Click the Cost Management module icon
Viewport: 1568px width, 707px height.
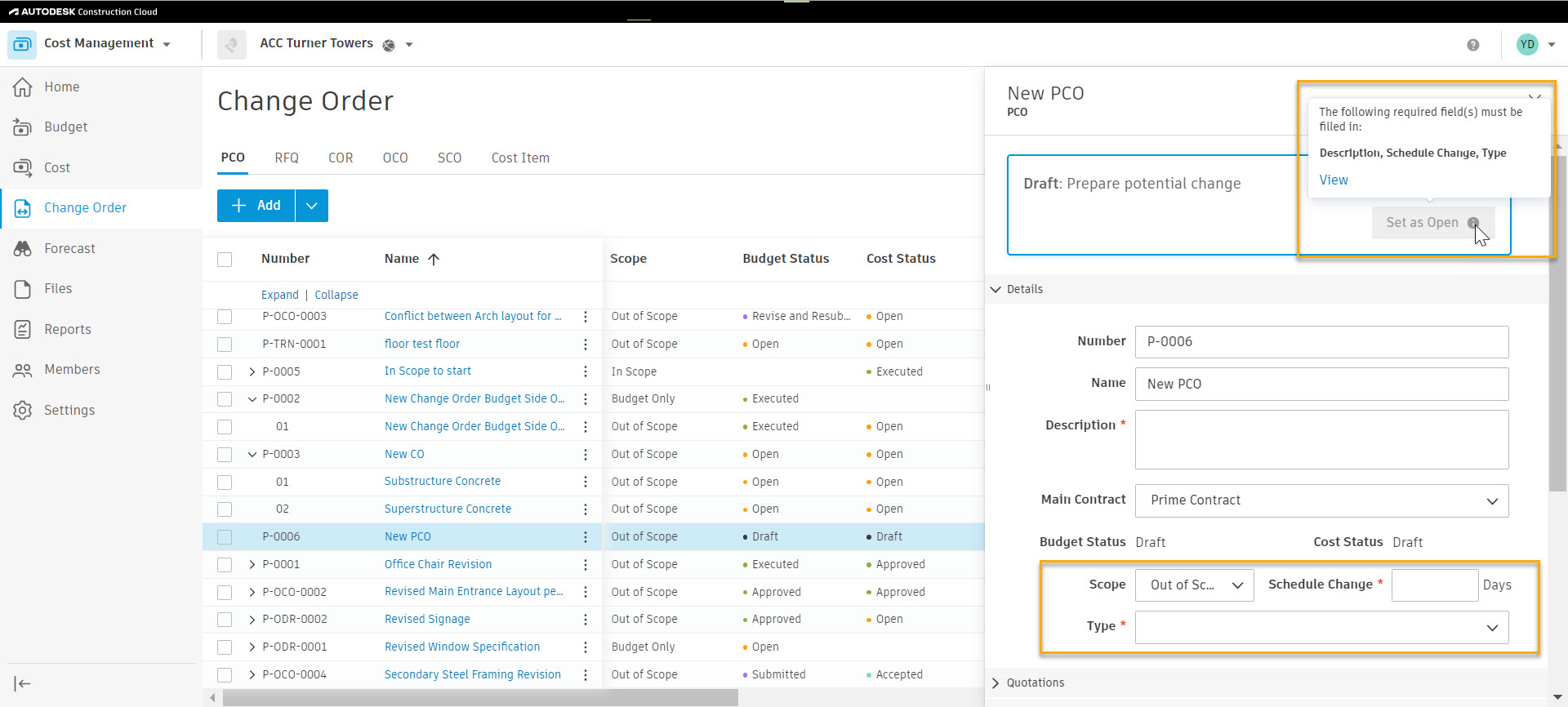22,44
